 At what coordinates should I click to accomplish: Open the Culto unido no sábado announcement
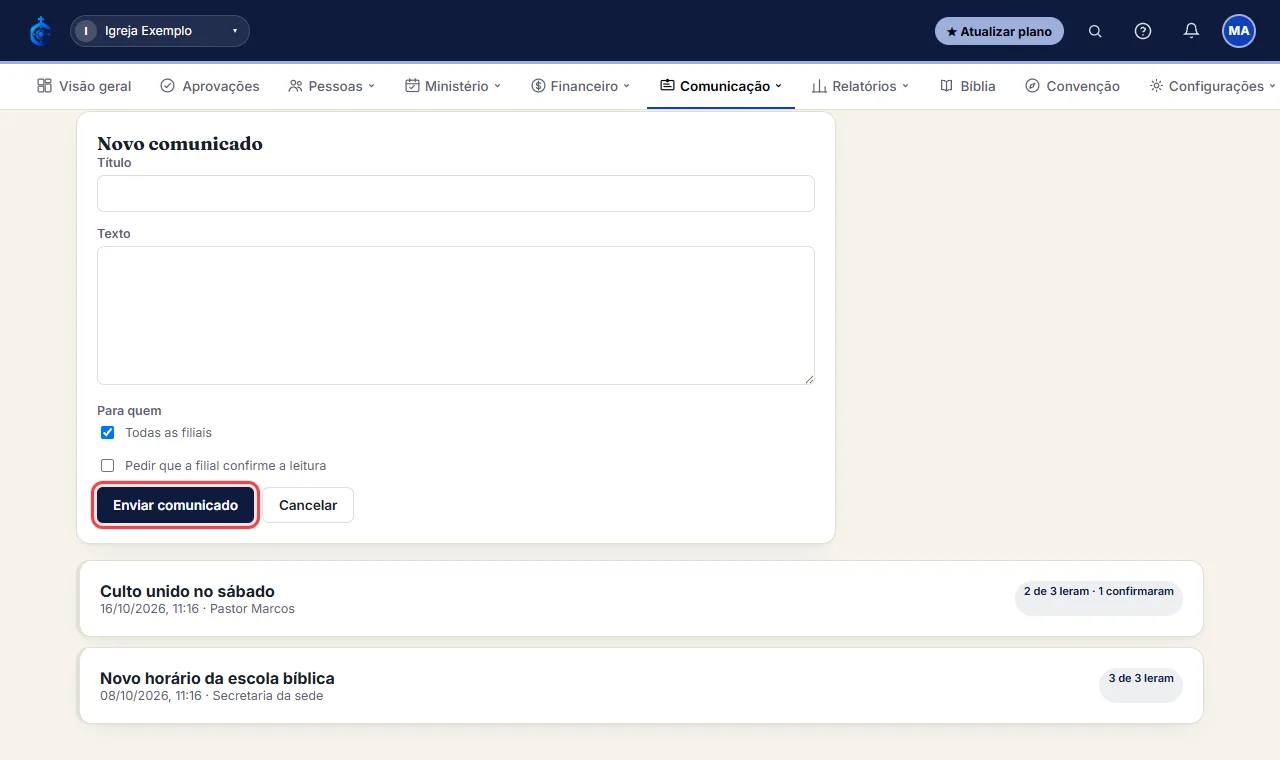[640, 599]
